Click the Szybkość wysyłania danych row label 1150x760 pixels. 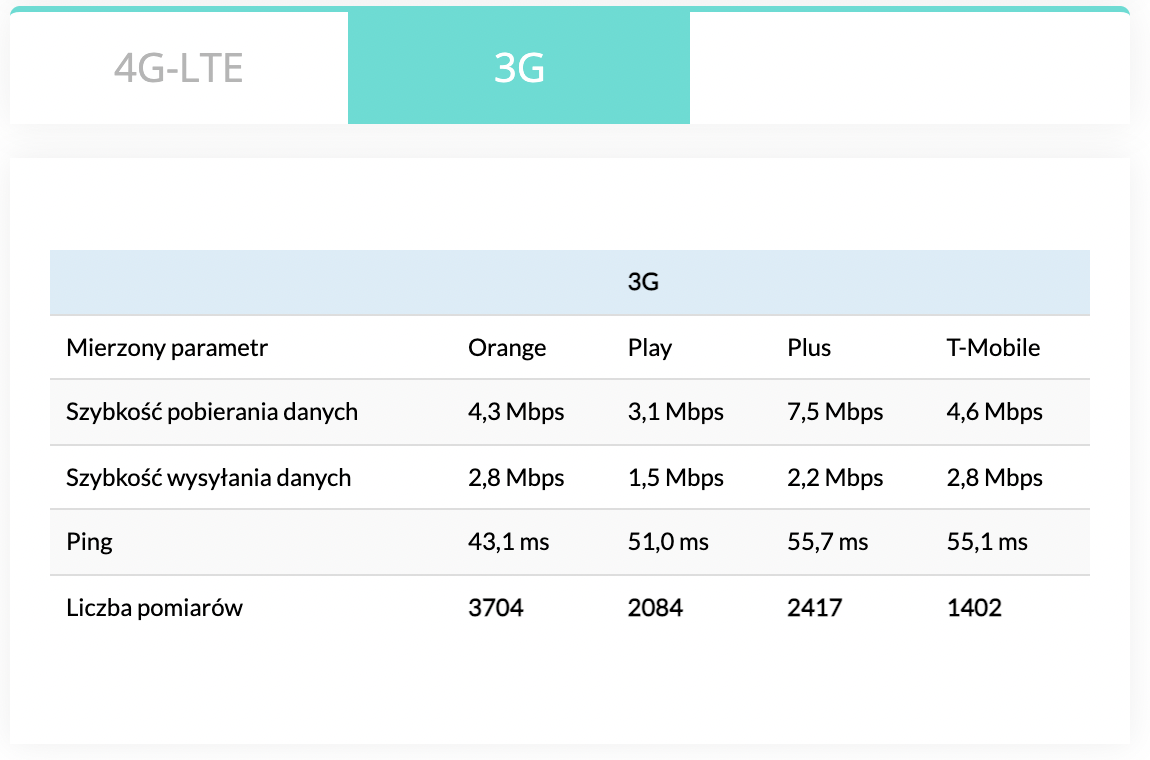tap(208, 478)
